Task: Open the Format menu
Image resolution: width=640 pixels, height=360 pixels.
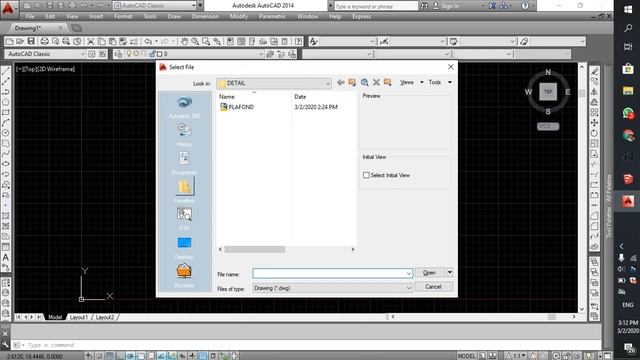Action: (x=123, y=16)
